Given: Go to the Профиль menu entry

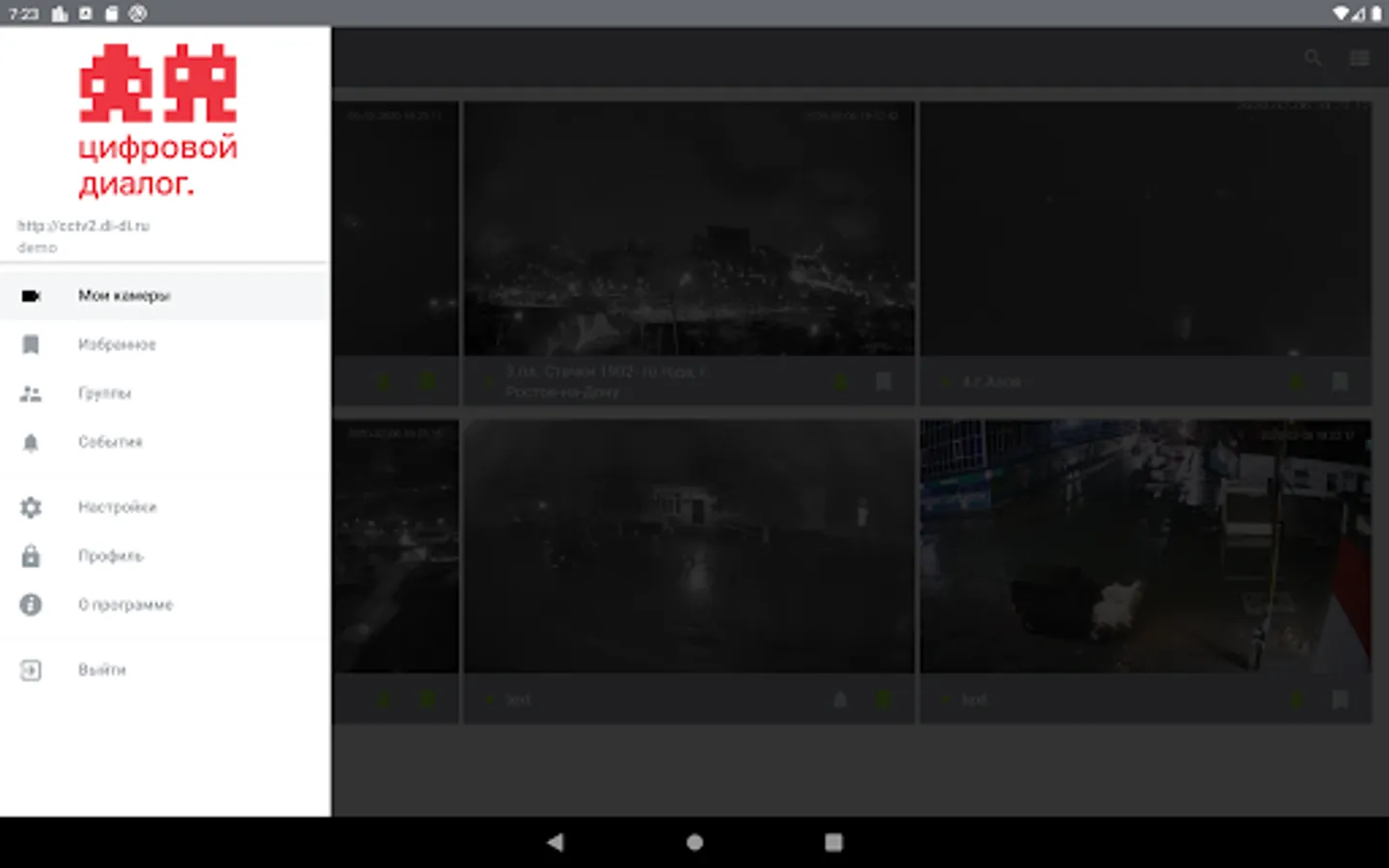Looking at the screenshot, I should click(165, 556).
